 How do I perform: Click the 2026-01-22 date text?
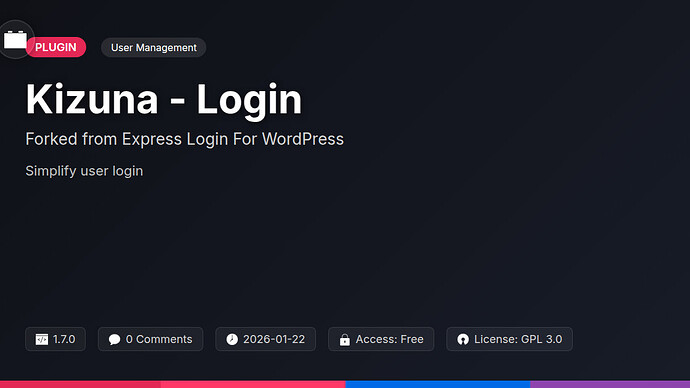274,339
